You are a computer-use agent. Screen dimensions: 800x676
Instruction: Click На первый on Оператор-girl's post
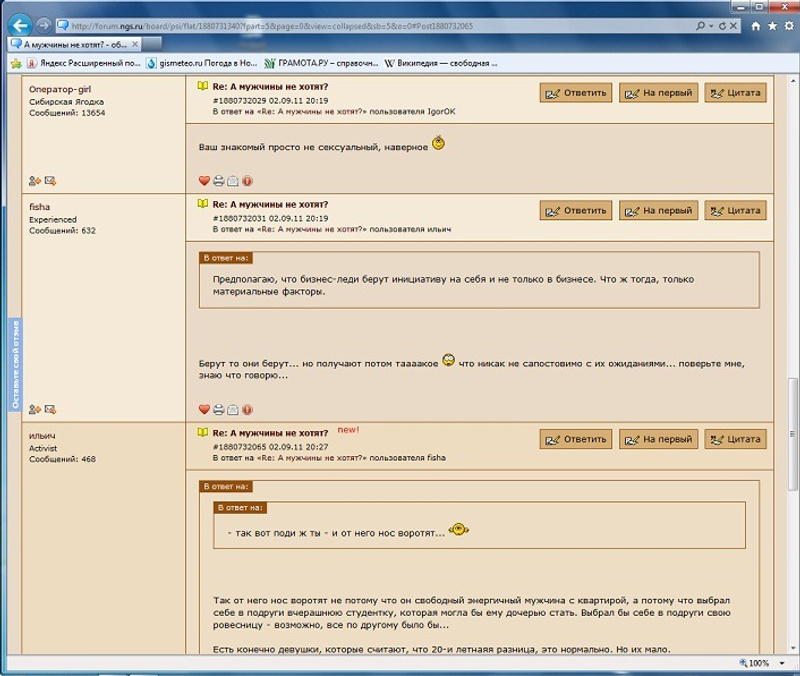click(x=658, y=93)
